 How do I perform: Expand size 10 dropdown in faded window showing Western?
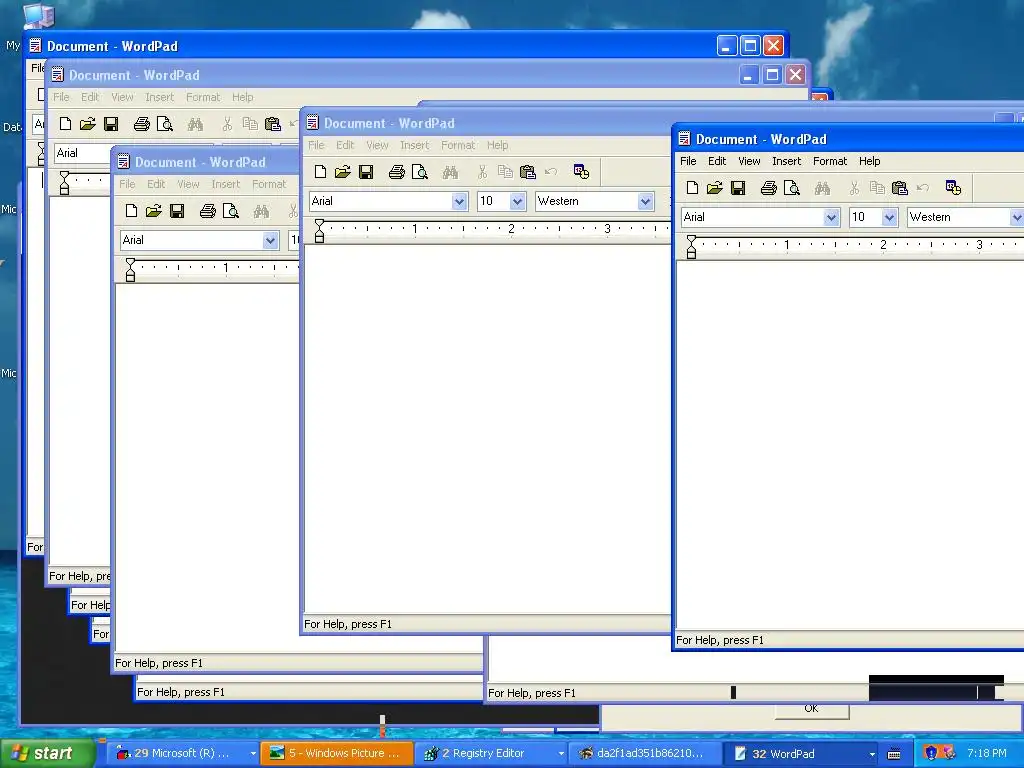tap(517, 201)
